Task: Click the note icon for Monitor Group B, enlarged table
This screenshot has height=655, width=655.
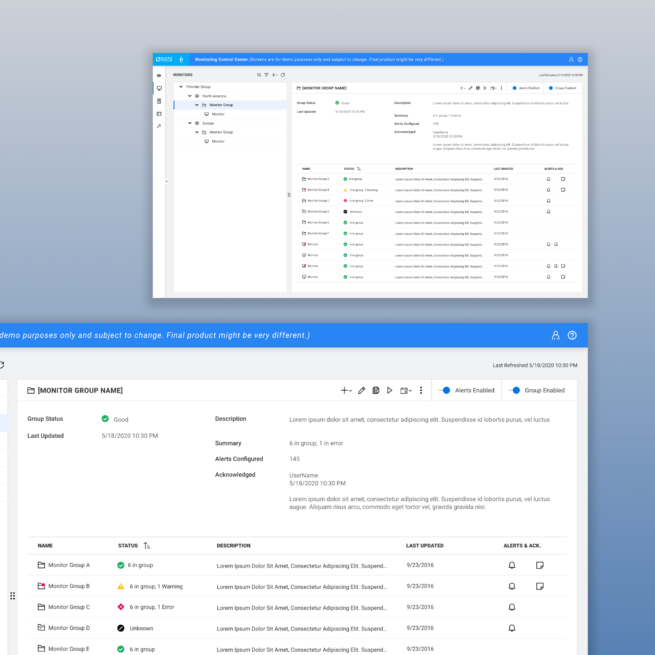Action: pos(540,586)
